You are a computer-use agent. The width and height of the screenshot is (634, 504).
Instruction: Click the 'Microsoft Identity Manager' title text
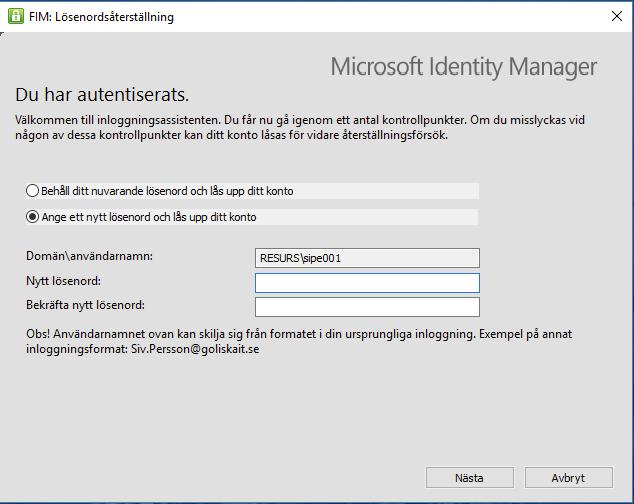coord(464,67)
